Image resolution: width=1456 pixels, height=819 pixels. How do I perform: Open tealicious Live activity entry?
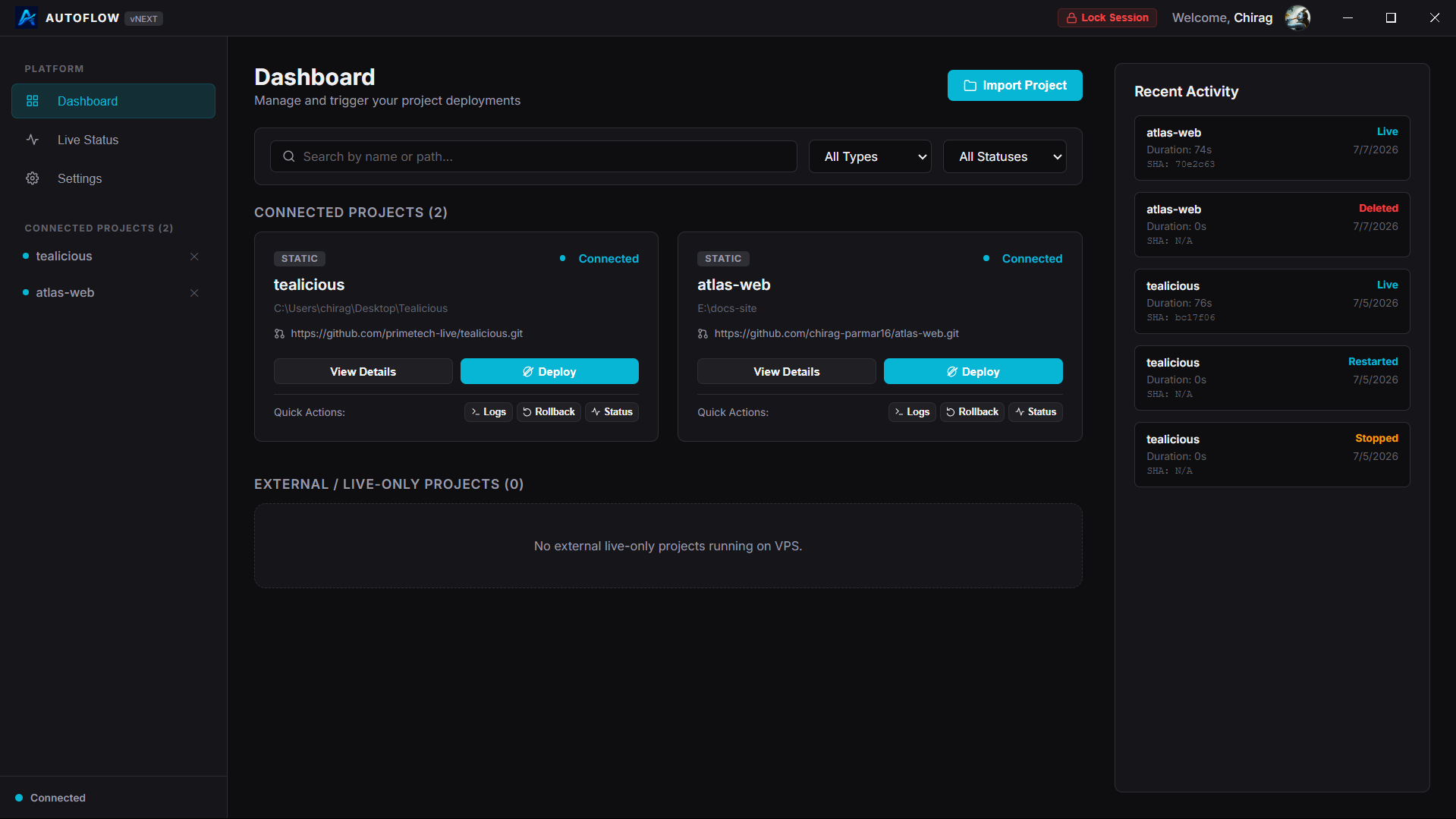pyautogui.click(x=1272, y=301)
